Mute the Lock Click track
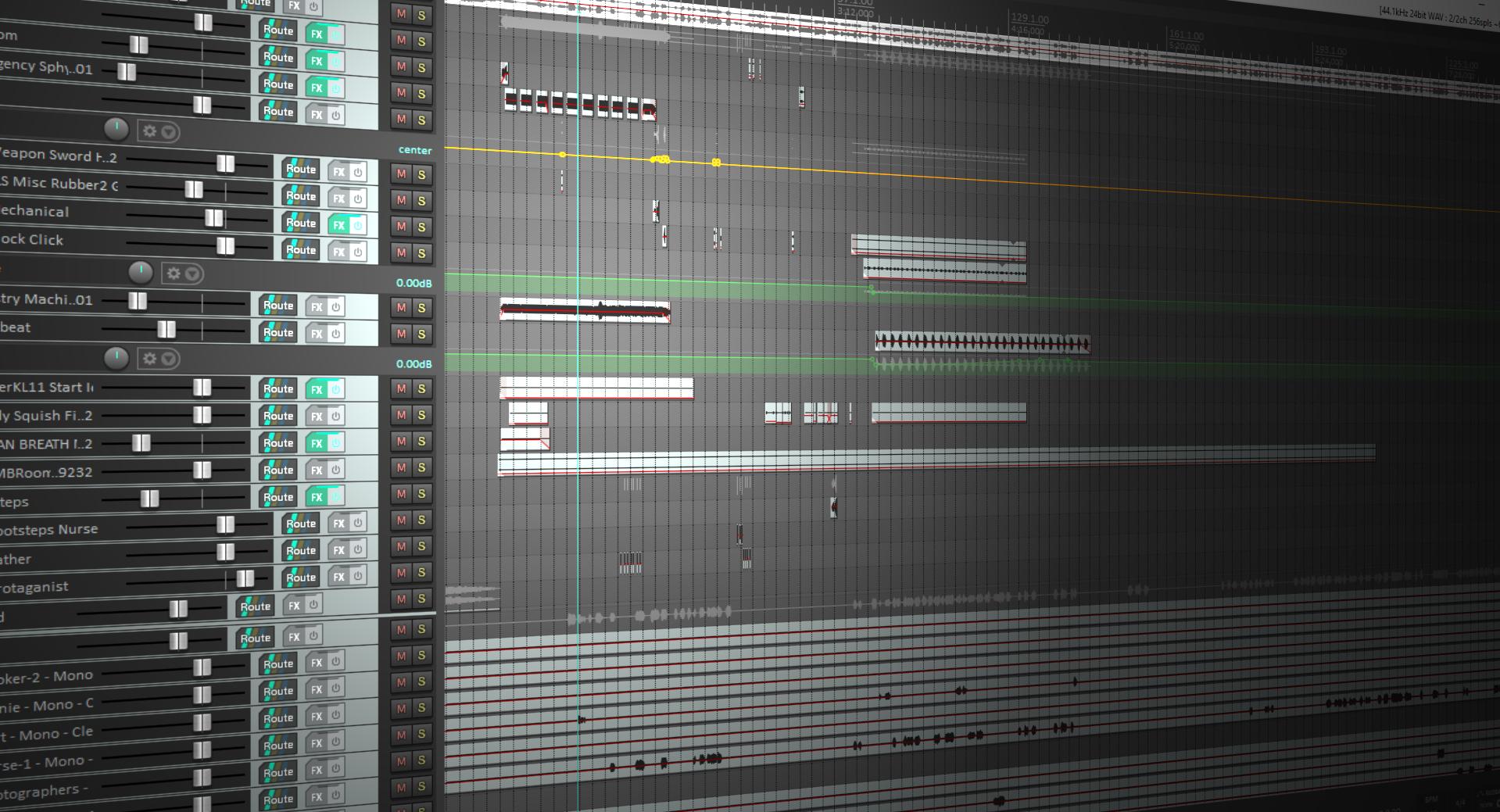 [x=401, y=252]
